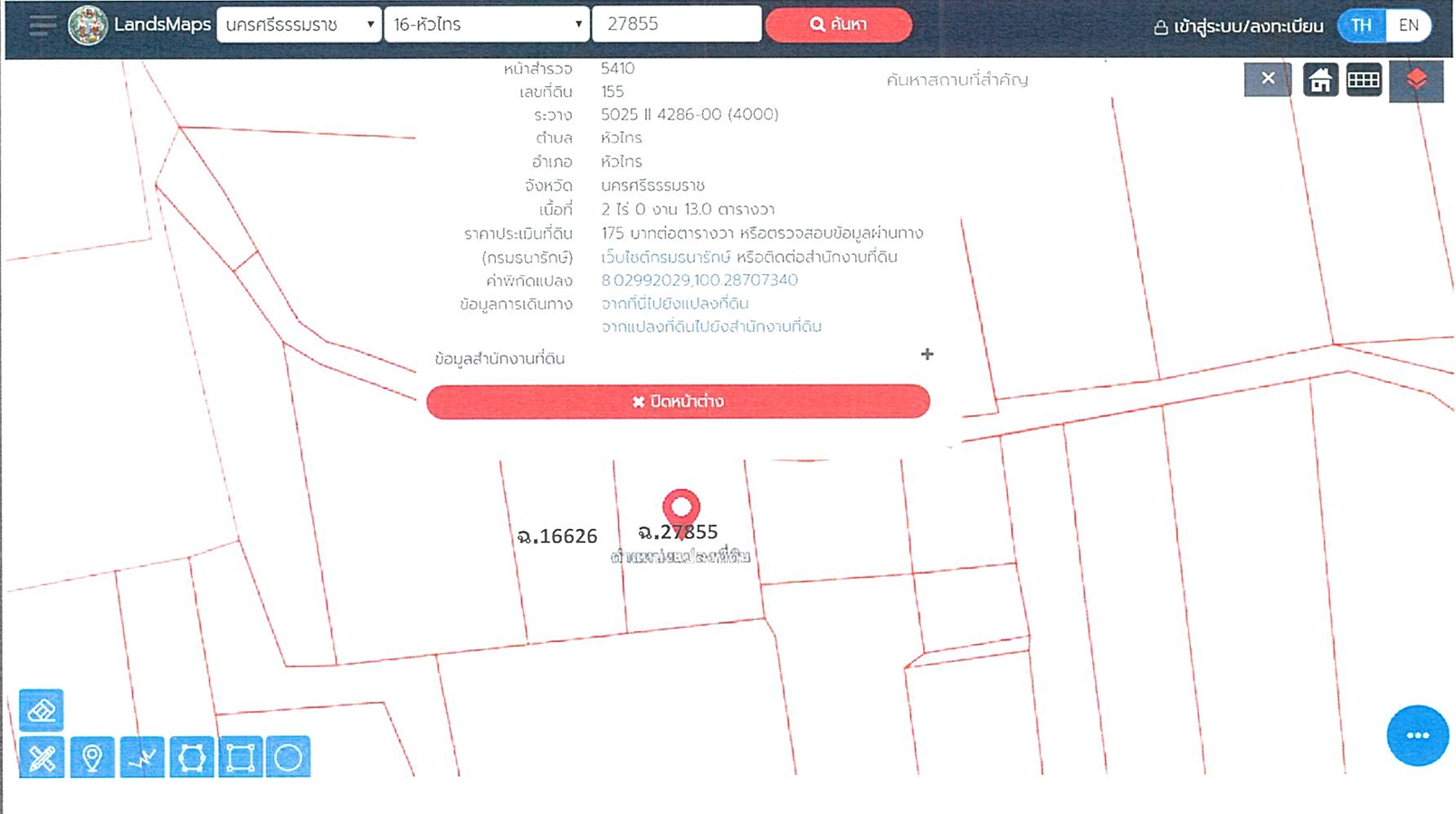
Task: Click the ปิดหน้าต่าง close window button
Action: (678, 402)
